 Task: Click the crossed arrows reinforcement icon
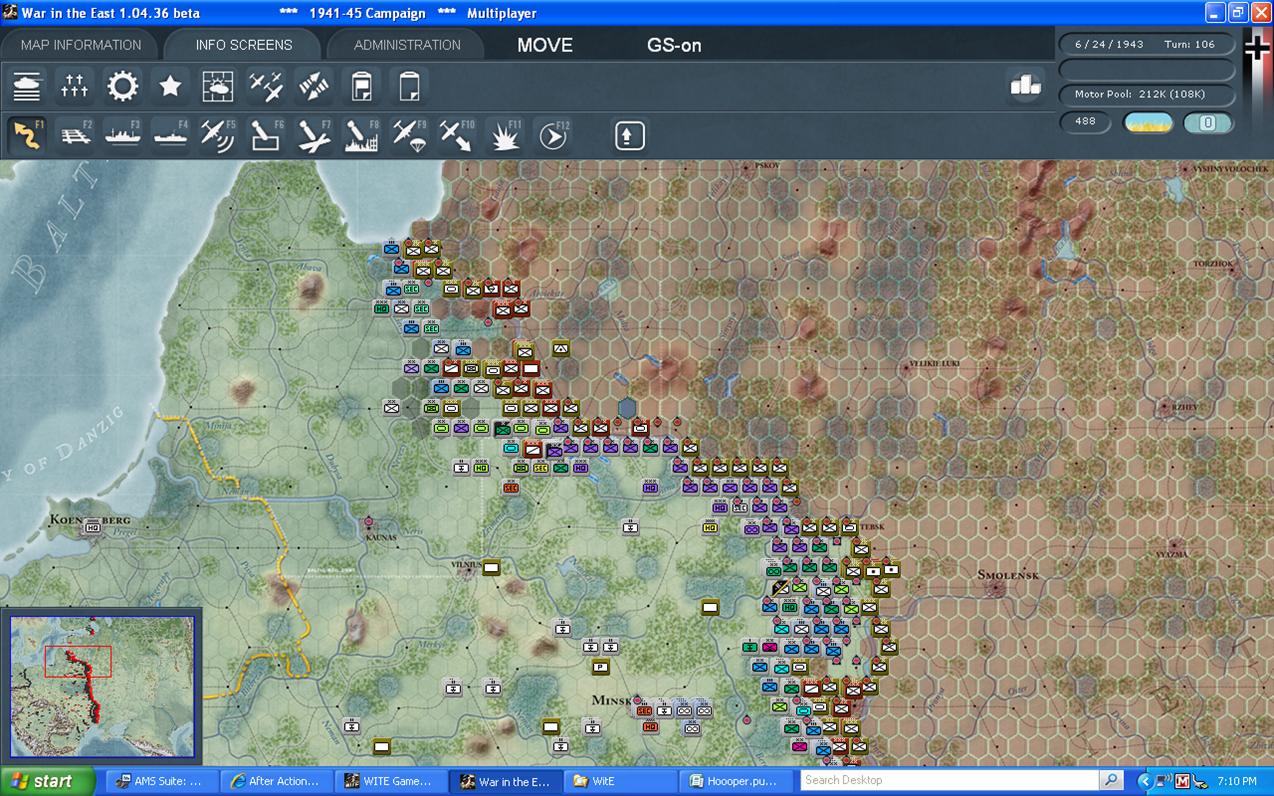(314, 87)
